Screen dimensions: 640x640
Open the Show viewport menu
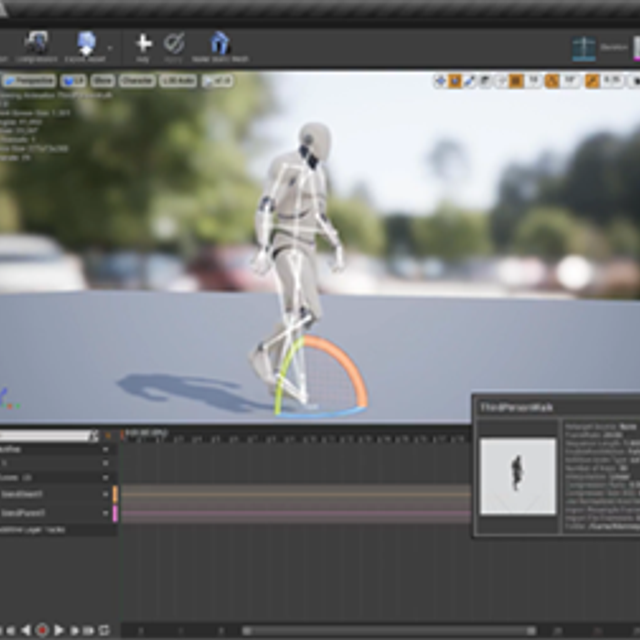(x=103, y=81)
